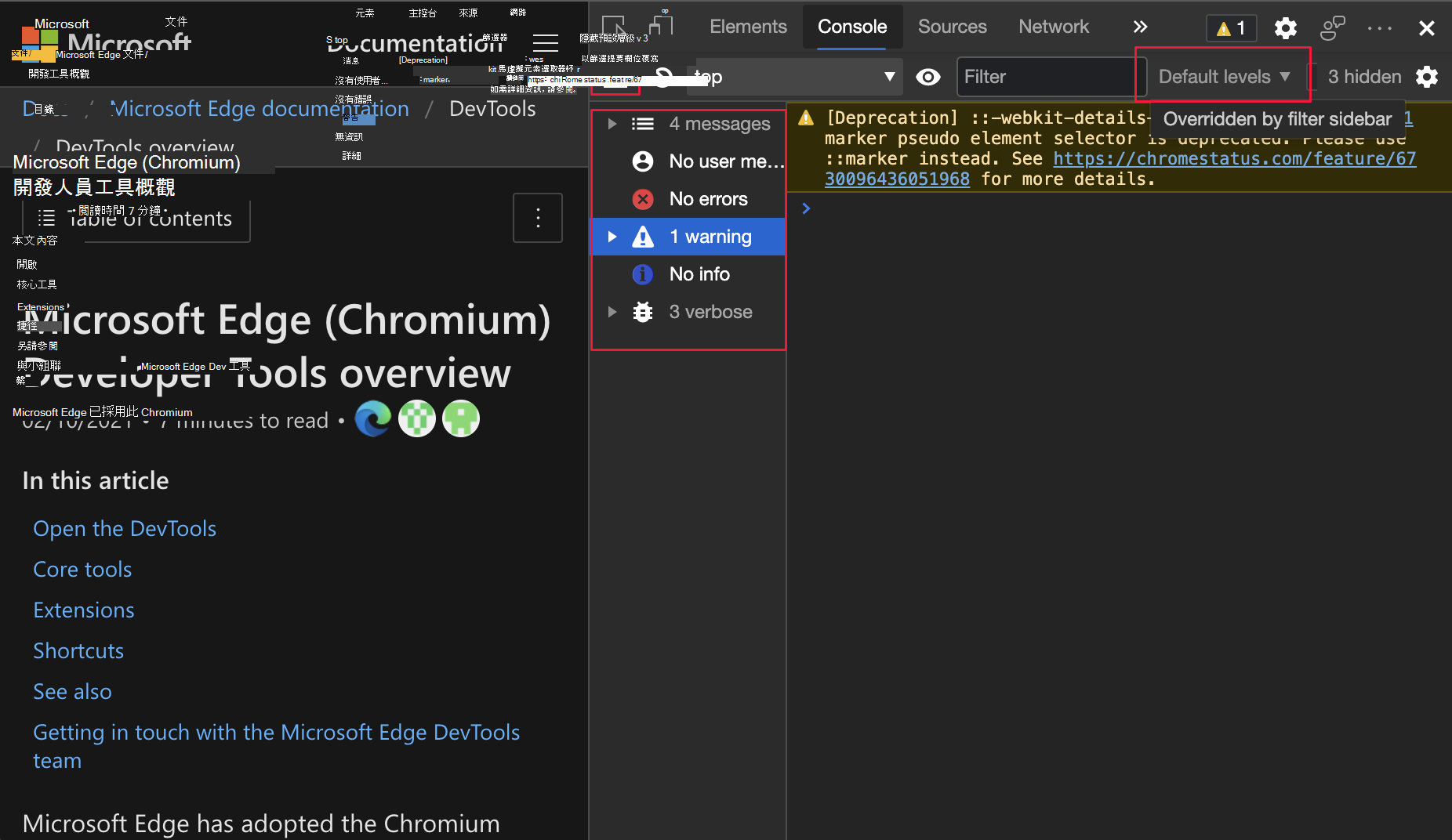Image resolution: width=1452 pixels, height=840 pixels.
Task: Jump to the See also section link
Action: click(x=72, y=692)
